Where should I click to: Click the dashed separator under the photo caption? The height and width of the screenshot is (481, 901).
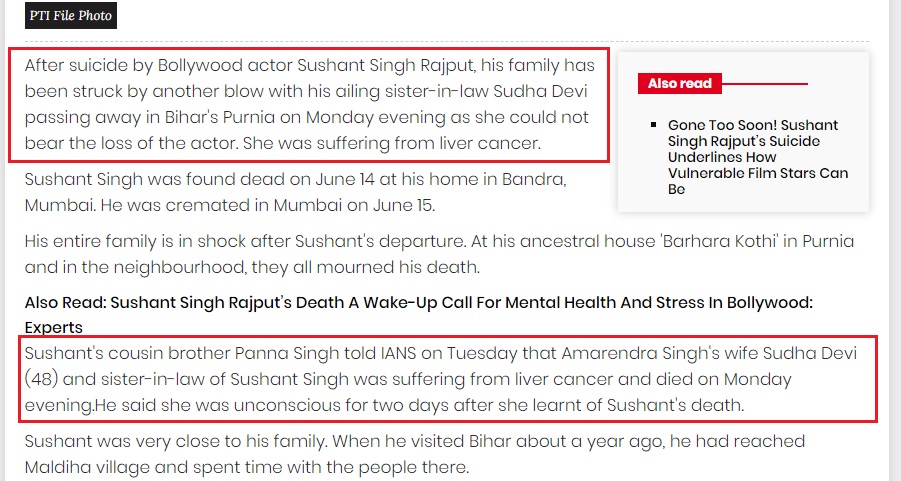point(446,41)
